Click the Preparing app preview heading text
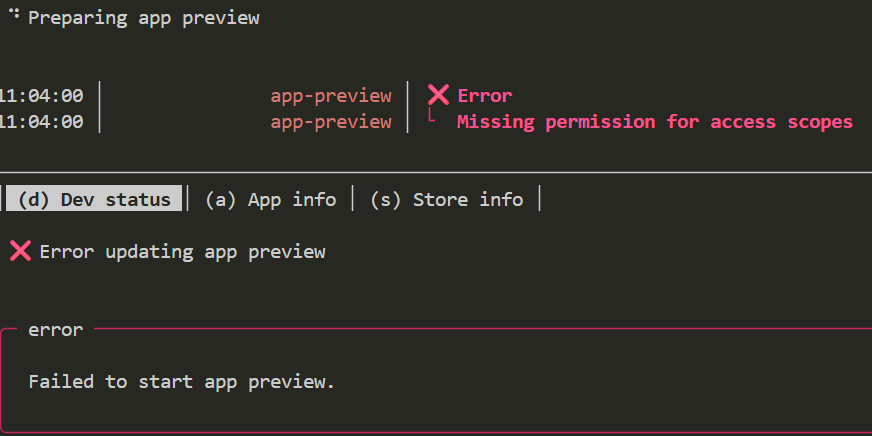Image resolution: width=872 pixels, height=436 pixels. [143, 18]
